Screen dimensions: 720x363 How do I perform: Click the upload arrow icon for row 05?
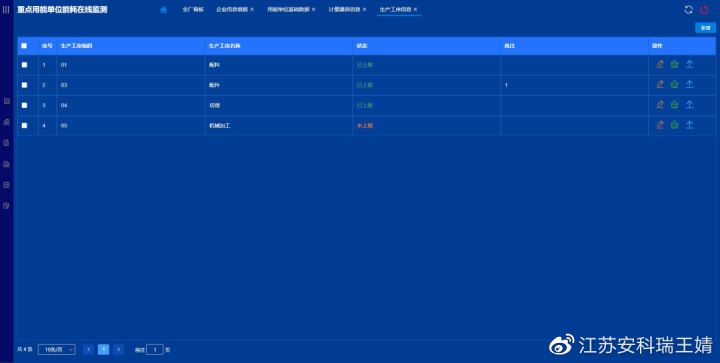click(x=689, y=125)
